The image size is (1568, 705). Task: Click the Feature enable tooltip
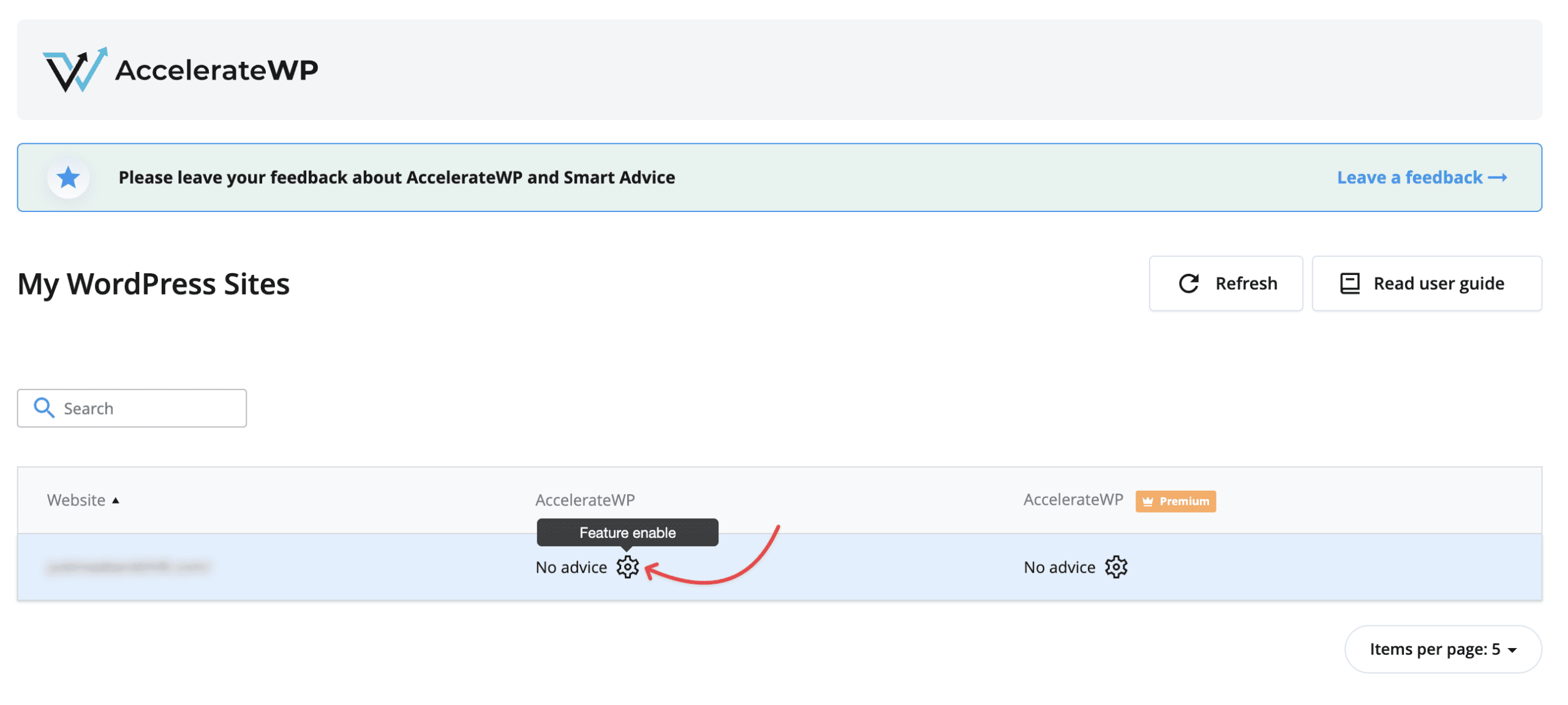(627, 533)
